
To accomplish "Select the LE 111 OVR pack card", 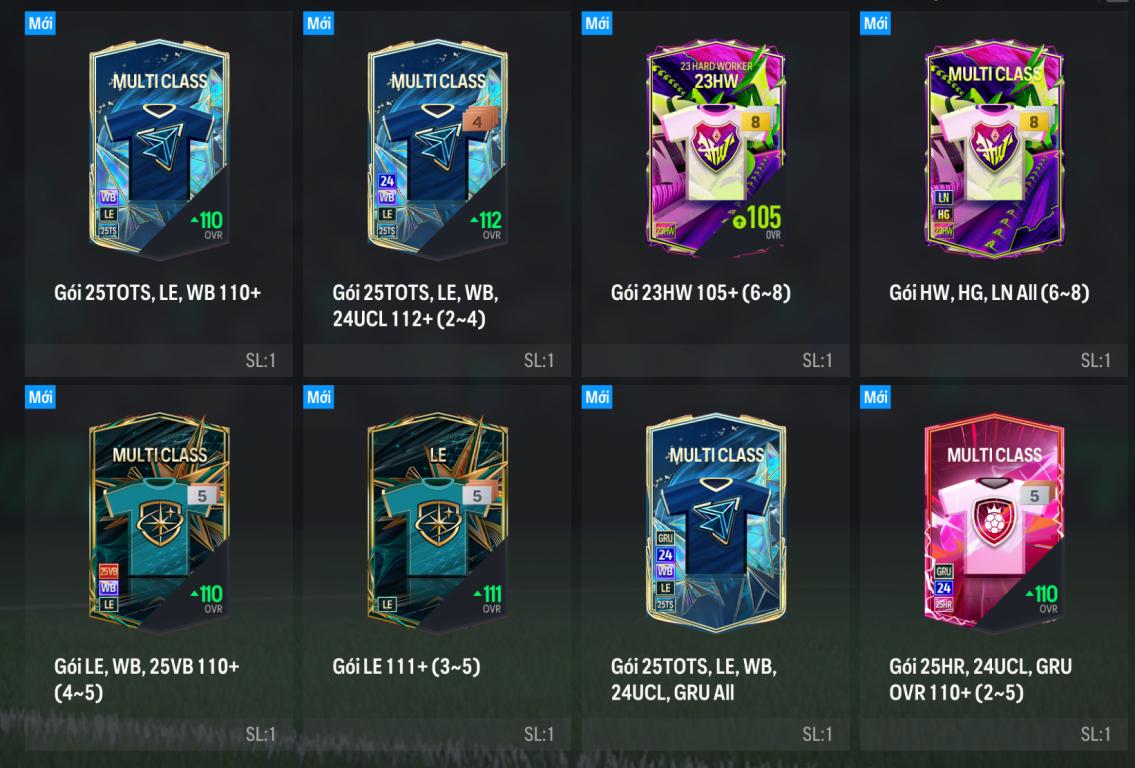I will pyautogui.click(x=437, y=523).
